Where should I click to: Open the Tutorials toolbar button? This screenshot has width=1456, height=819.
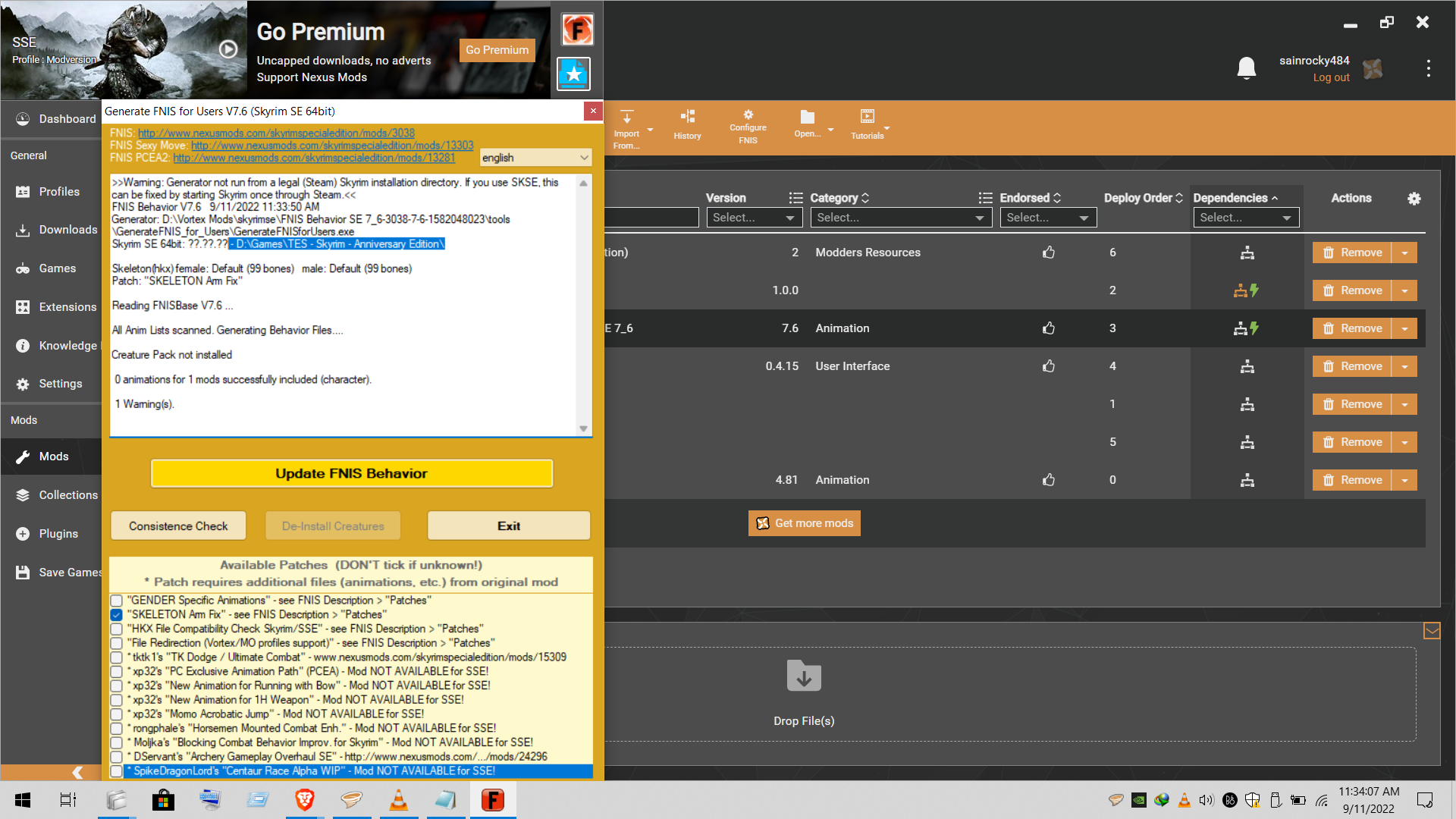[868, 125]
